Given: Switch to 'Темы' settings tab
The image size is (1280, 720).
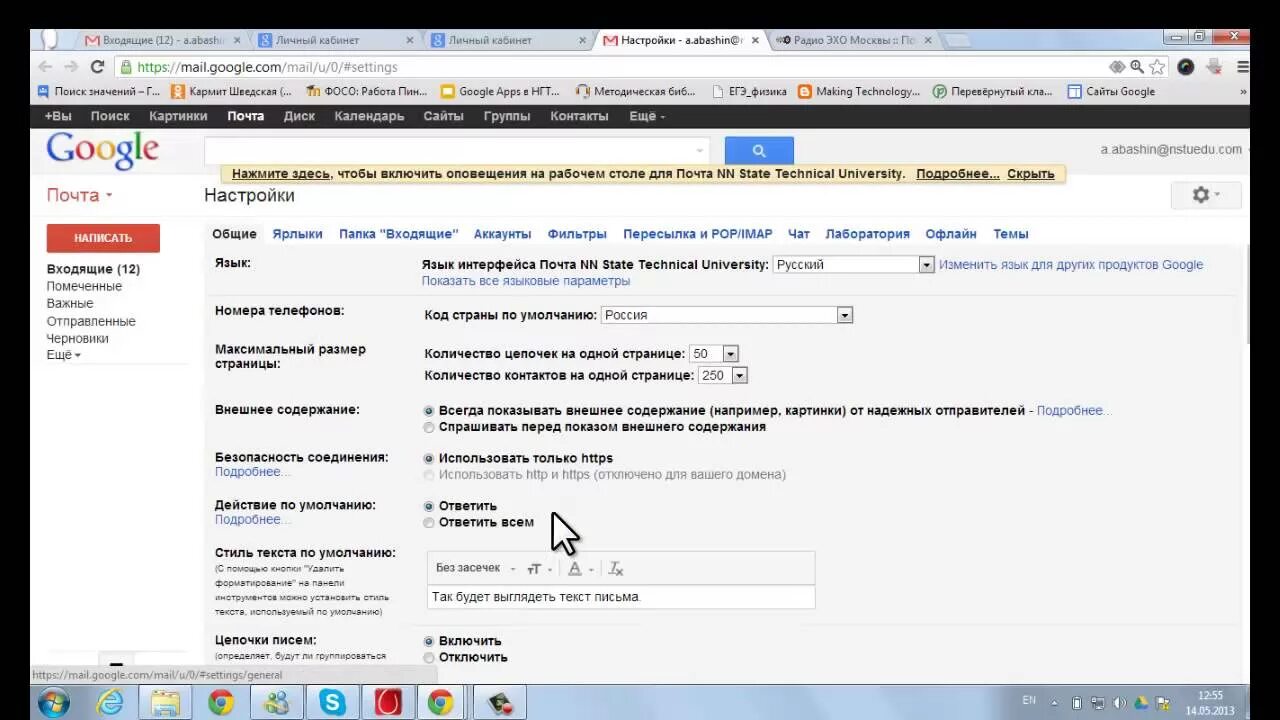Looking at the screenshot, I should (x=1011, y=234).
